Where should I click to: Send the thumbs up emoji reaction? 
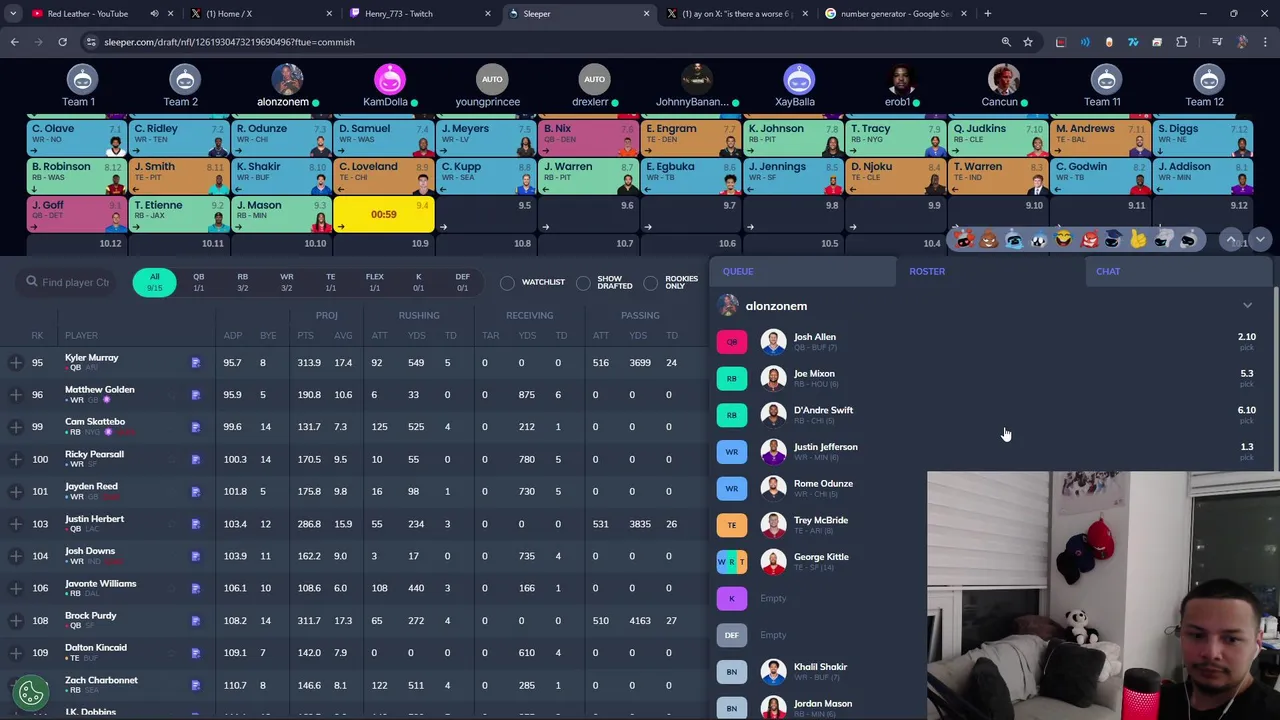click(1139, 240)
